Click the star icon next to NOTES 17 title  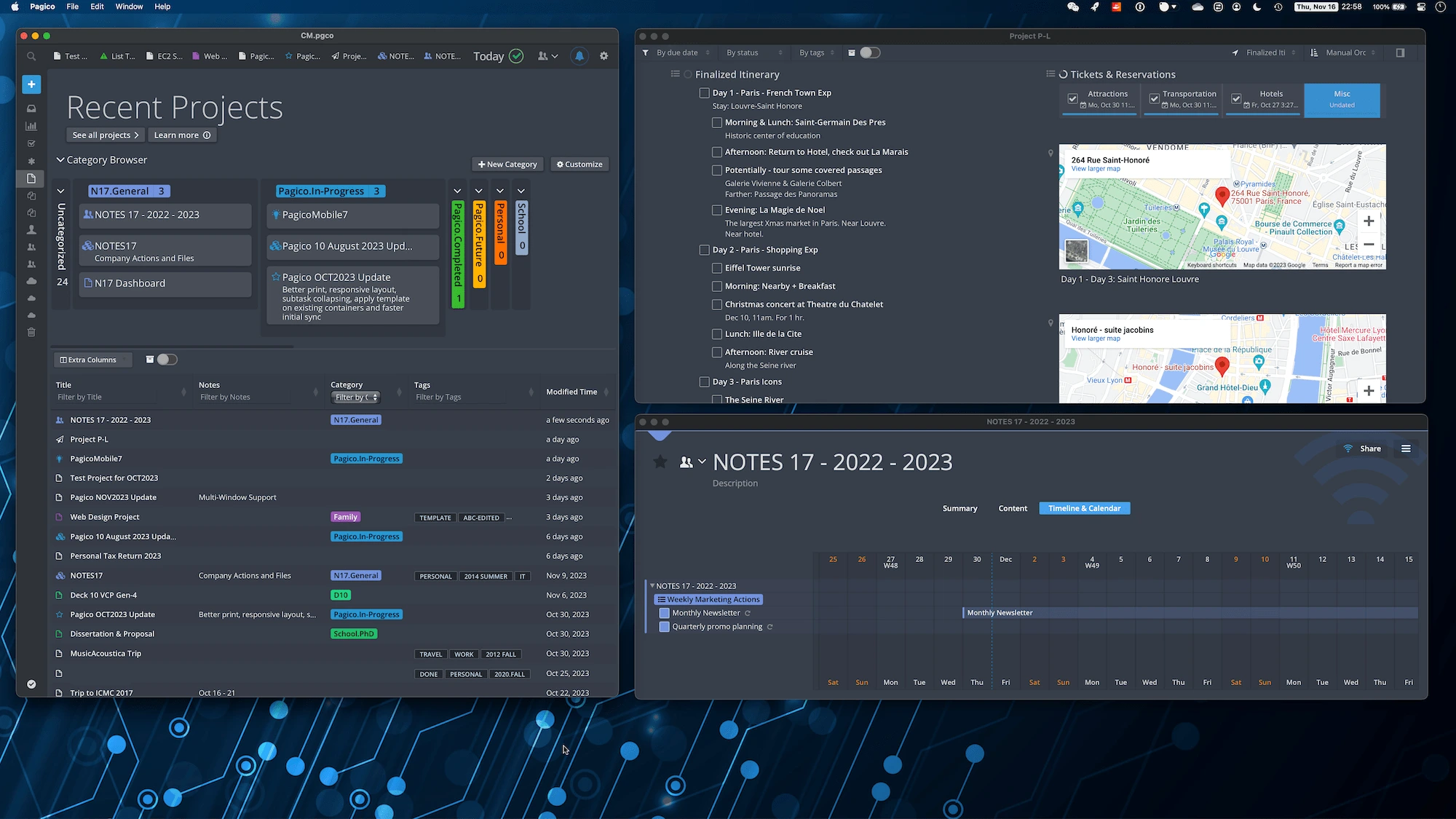[x=660, y=462]
